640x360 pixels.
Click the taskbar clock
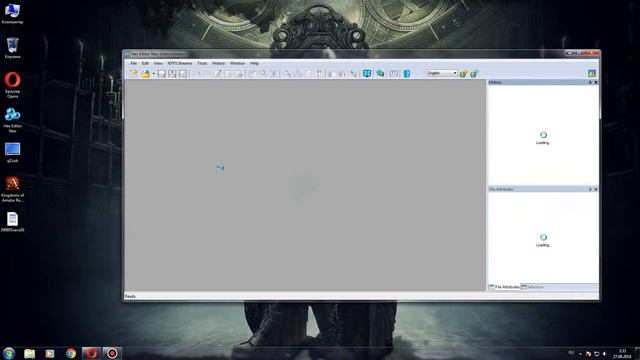tap(622, 353)
